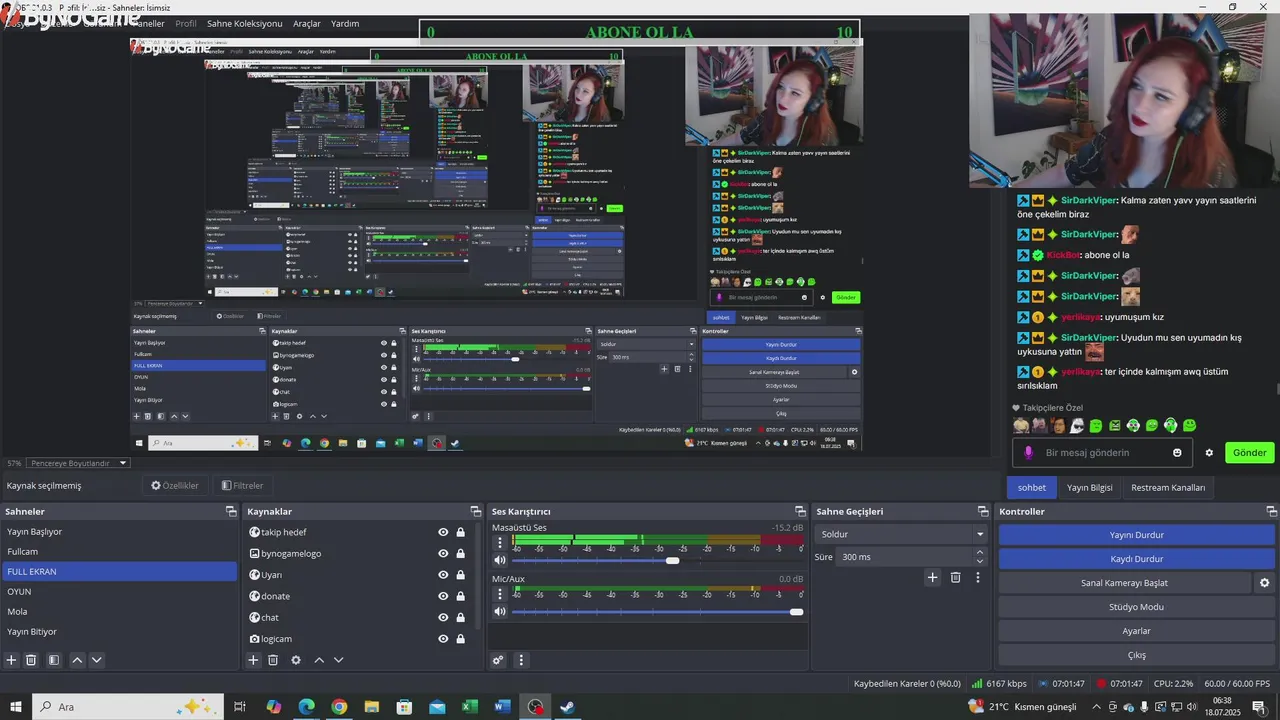Move source up arrow in Kaynaklar

point(319,660)
